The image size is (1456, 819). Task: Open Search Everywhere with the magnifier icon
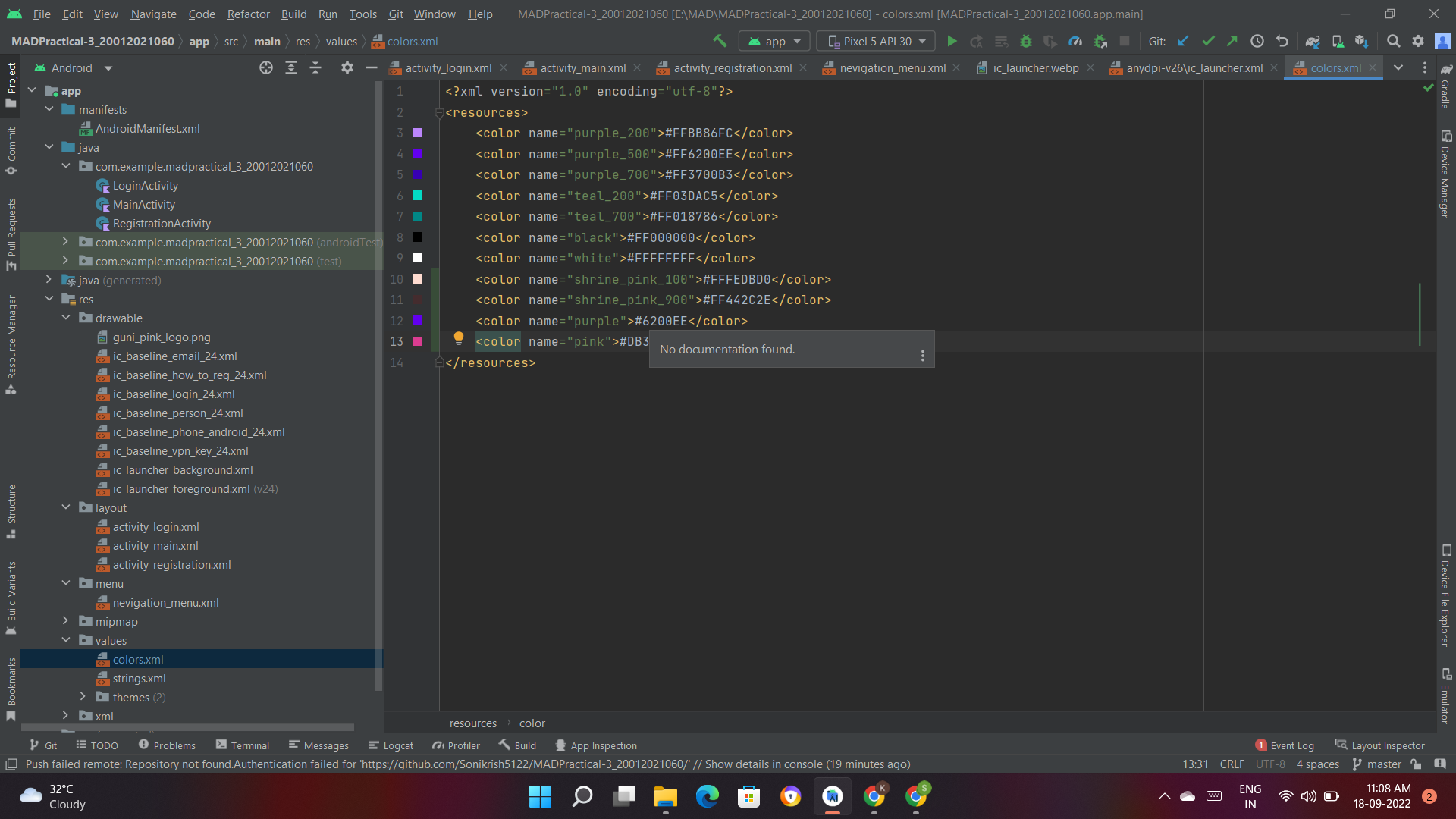point(1394,41)
